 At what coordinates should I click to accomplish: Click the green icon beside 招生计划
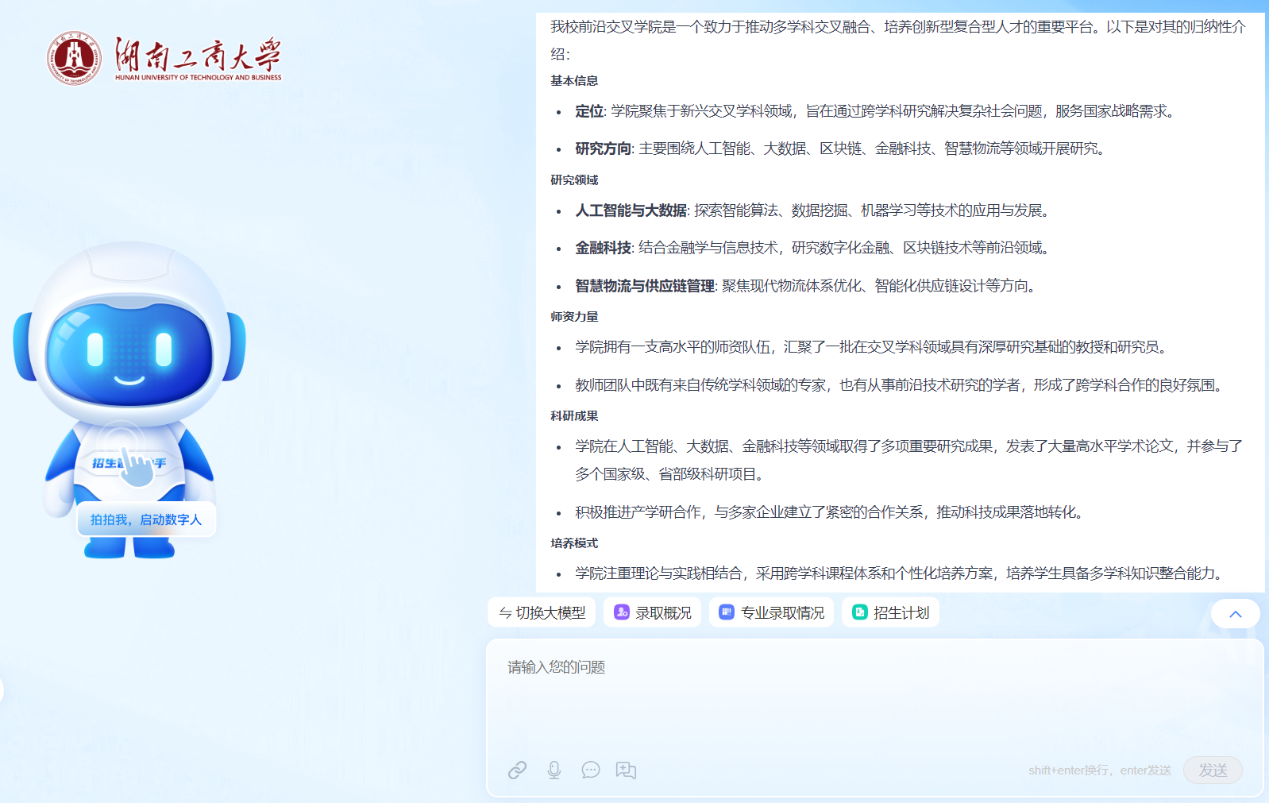point(860,613)
